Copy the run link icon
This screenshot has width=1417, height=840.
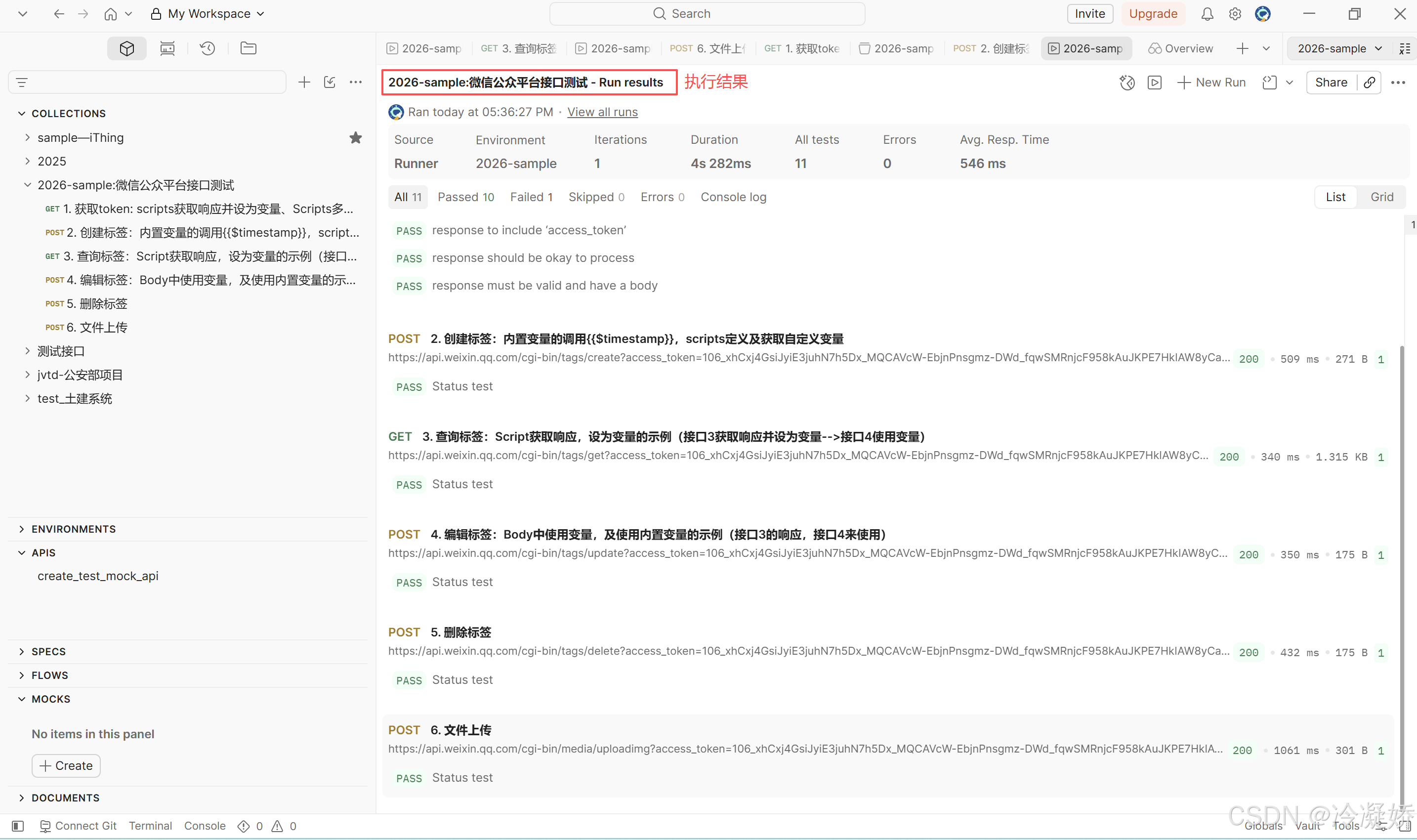1370,83
